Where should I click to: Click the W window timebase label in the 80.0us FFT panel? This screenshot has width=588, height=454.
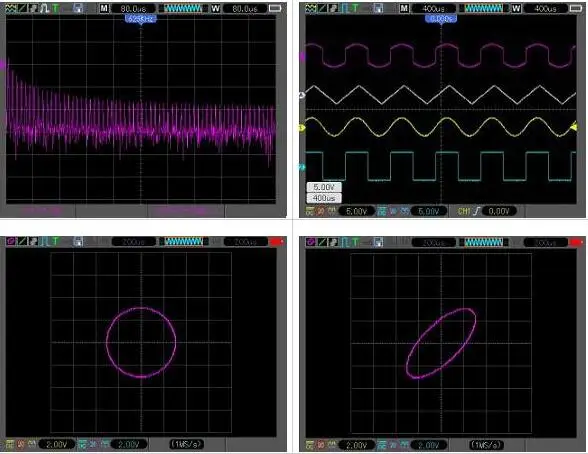[x=215, y=8]
